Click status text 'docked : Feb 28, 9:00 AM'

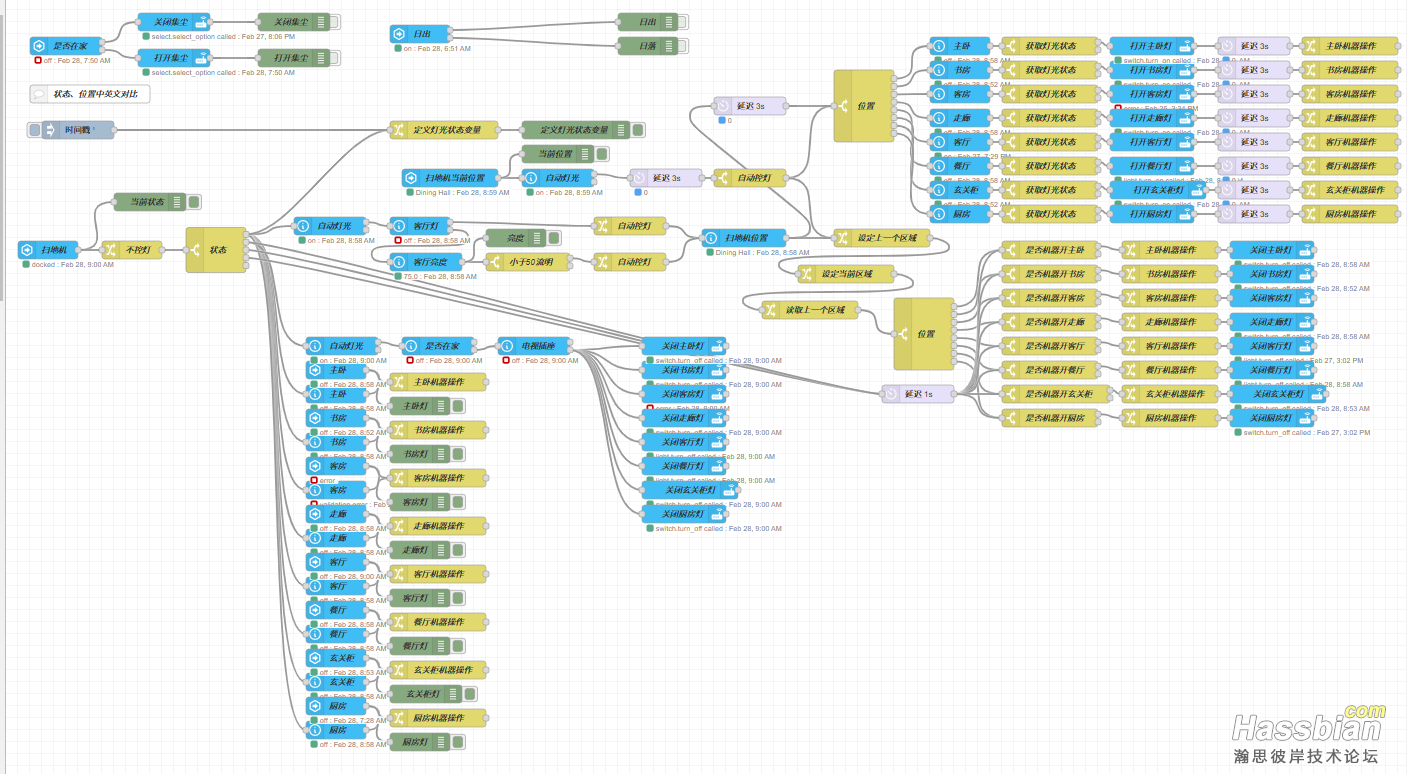coord(73,264)
